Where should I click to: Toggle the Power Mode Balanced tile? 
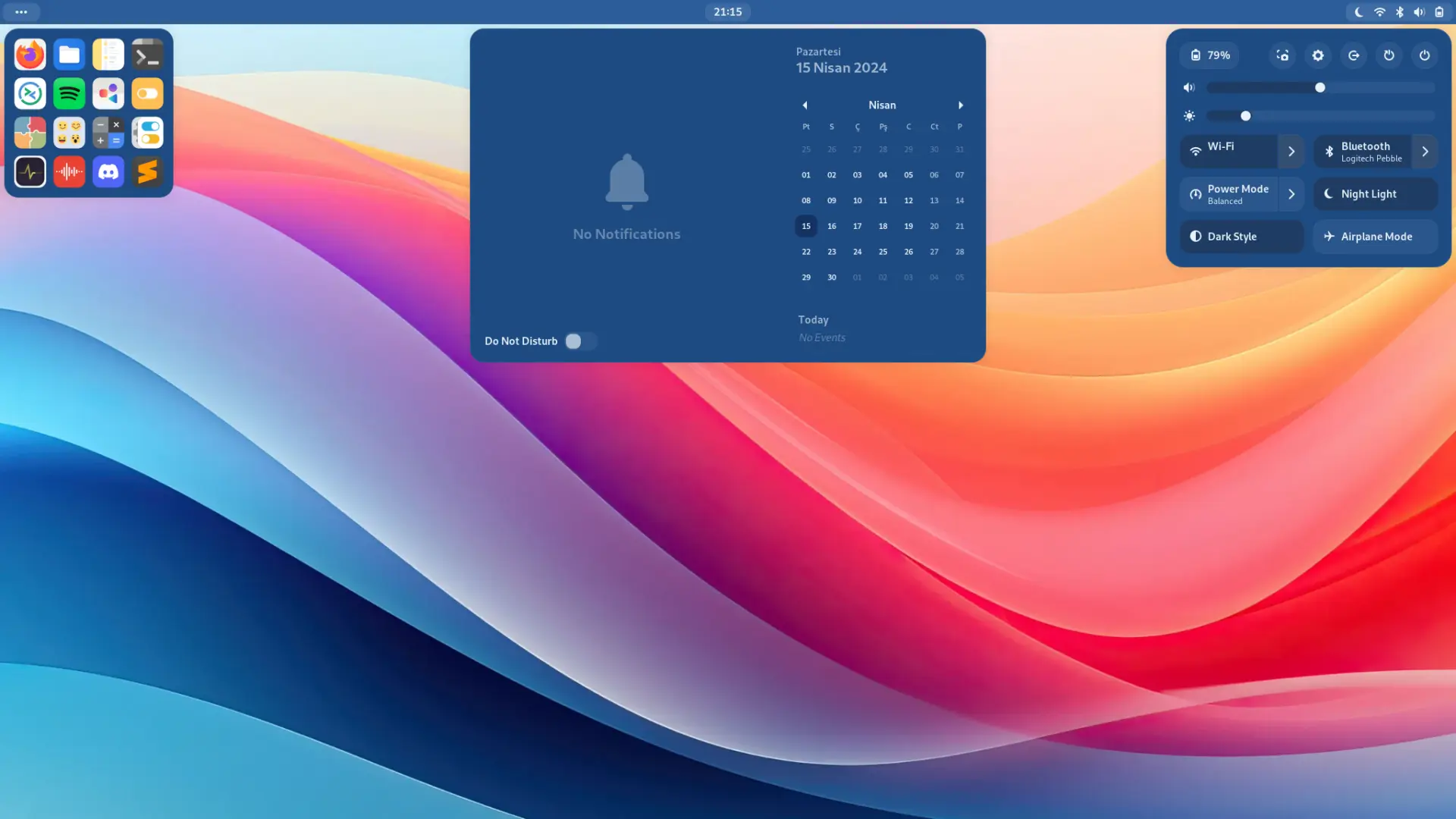point(1228,194)
